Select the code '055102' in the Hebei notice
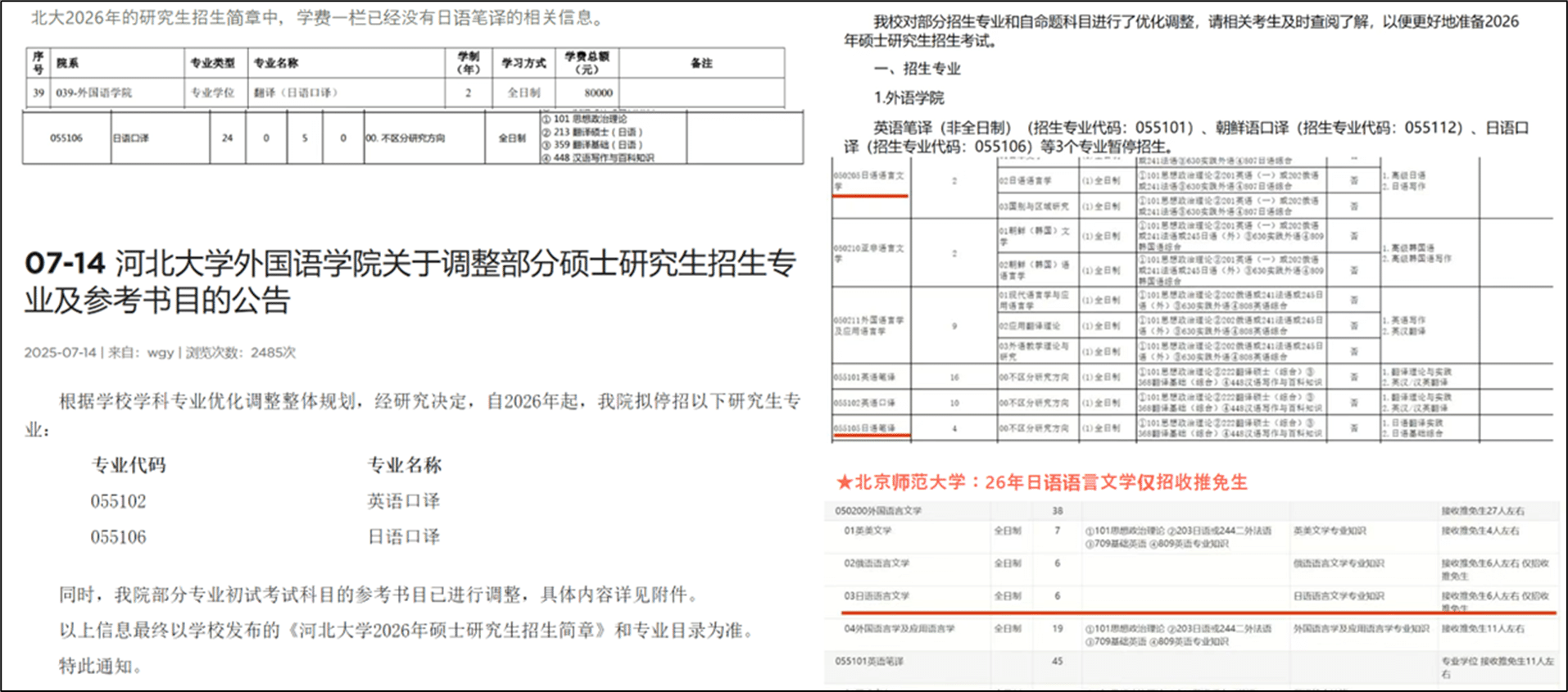The image size is (1568, 692). click(x=118, y=501)
